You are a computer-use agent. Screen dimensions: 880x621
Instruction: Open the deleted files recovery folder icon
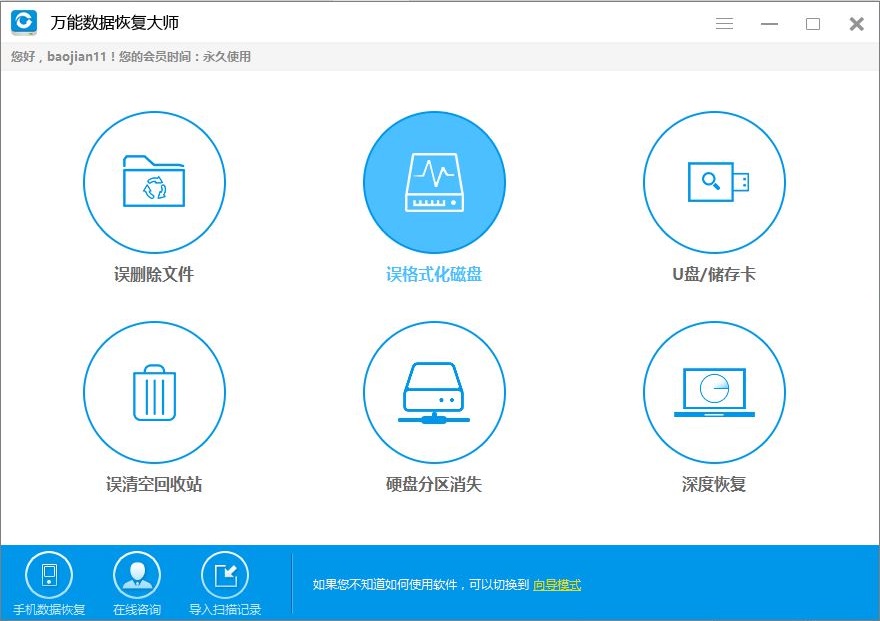(x=154, y=182)
